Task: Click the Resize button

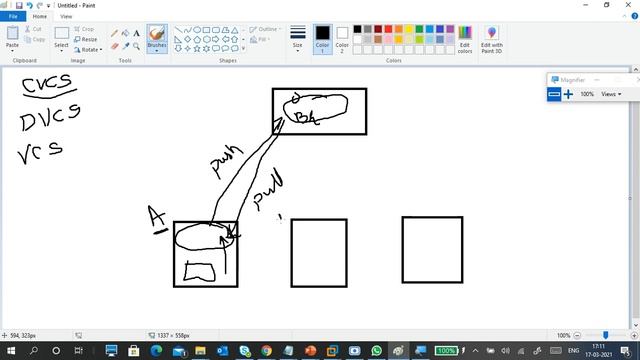Action: click(x=86, y=40)
